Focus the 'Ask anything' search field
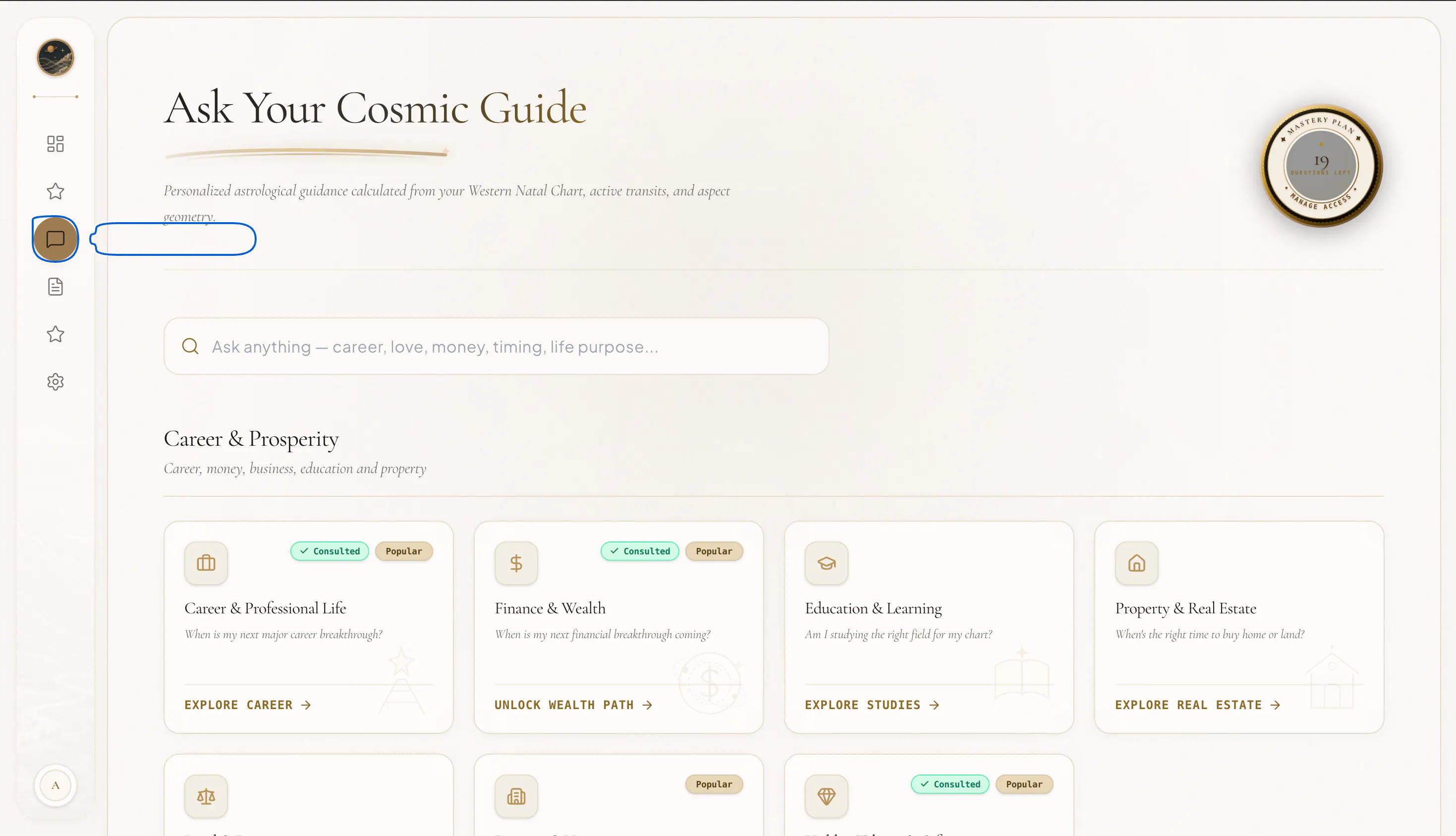1456x836 pixels. (x=496, y=346)
